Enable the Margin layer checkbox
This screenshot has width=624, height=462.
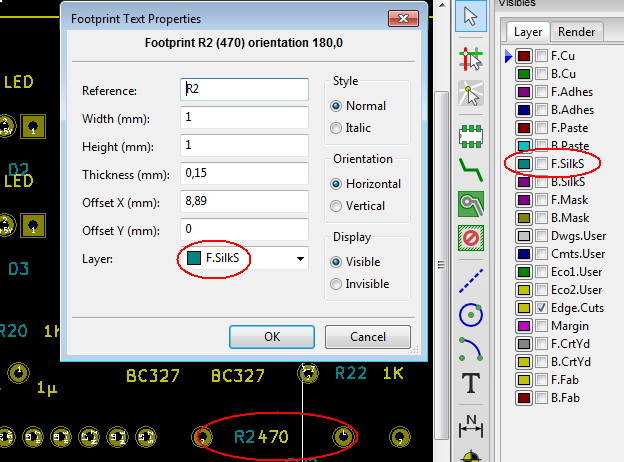(x=541, y=326)
